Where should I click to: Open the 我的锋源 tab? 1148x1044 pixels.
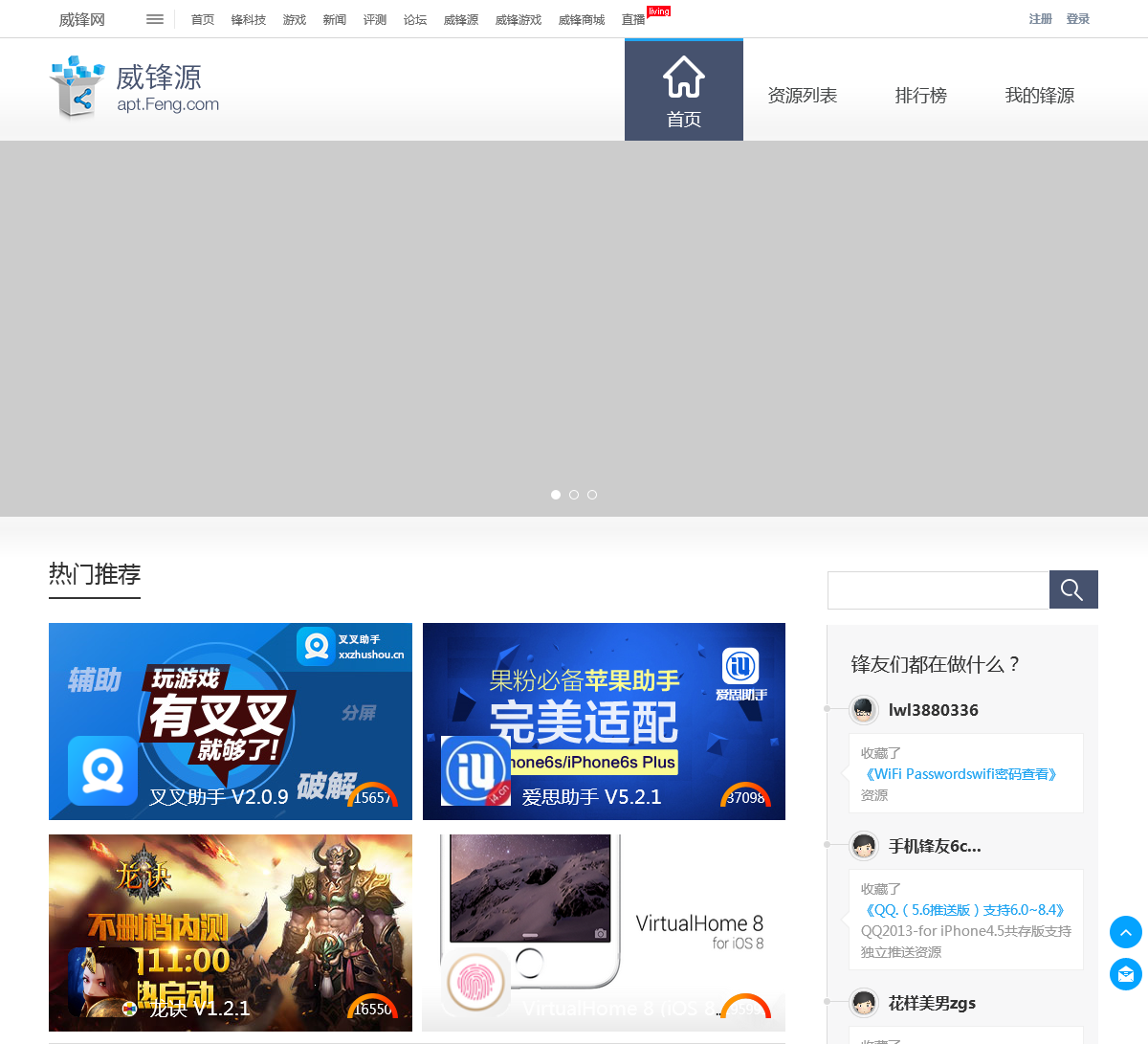[x=1040, y=96]
